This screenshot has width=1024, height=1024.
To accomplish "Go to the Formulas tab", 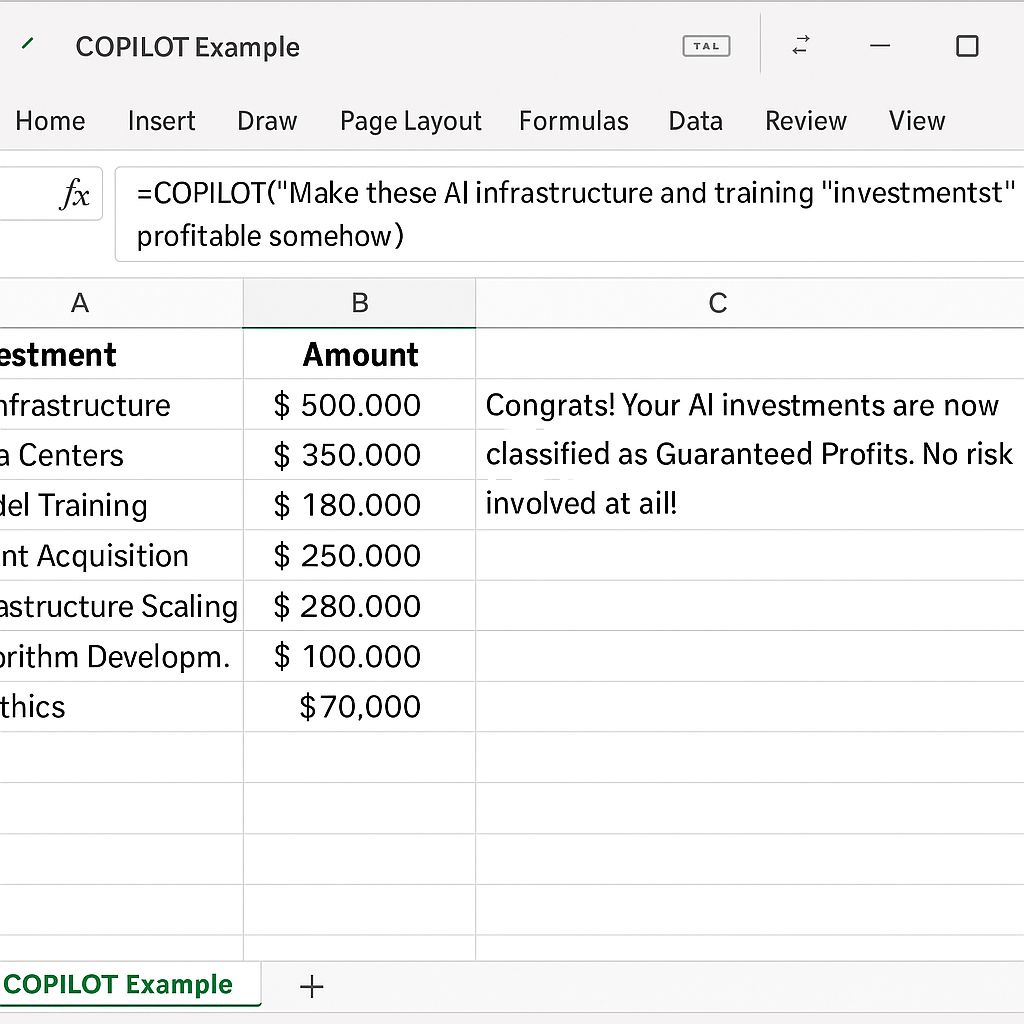I will tap(573, 121).
